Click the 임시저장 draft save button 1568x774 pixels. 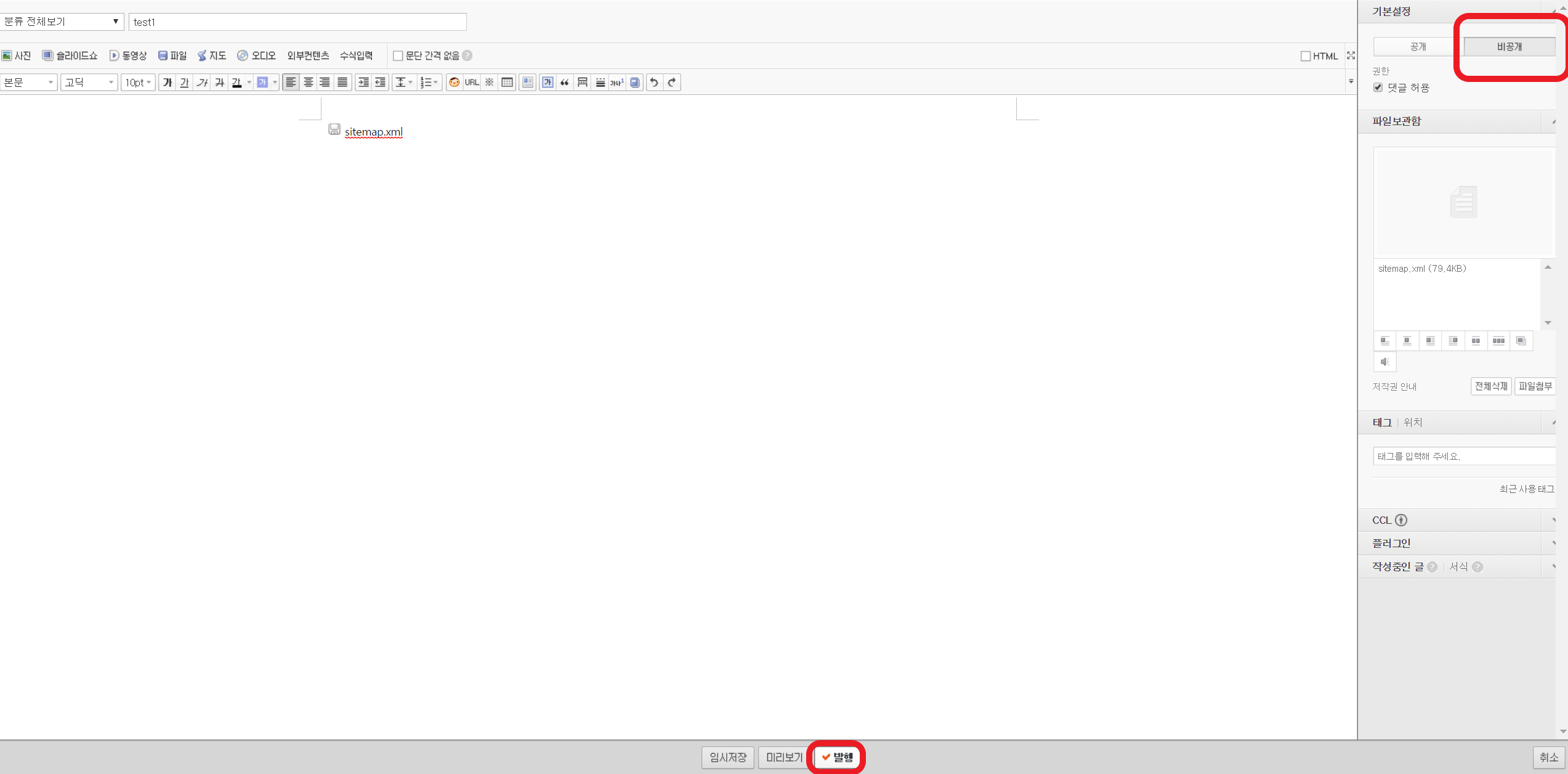pos(727,757)
